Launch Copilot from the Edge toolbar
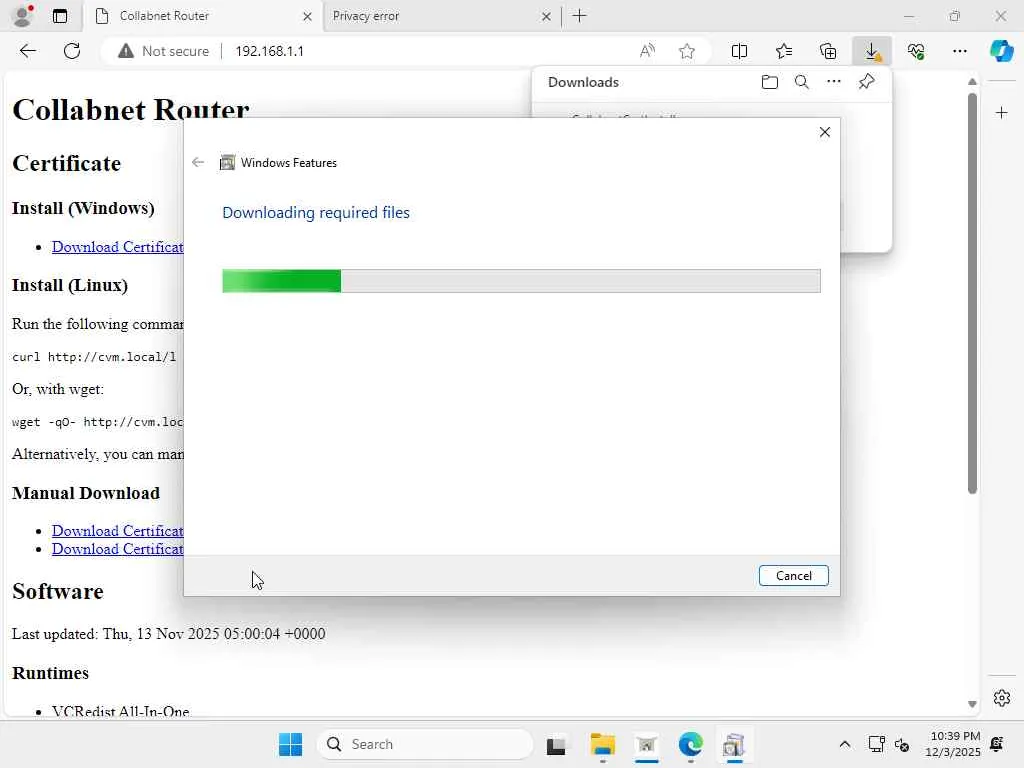This screenshot has height=768, width=1024. tap(1002, 51)
